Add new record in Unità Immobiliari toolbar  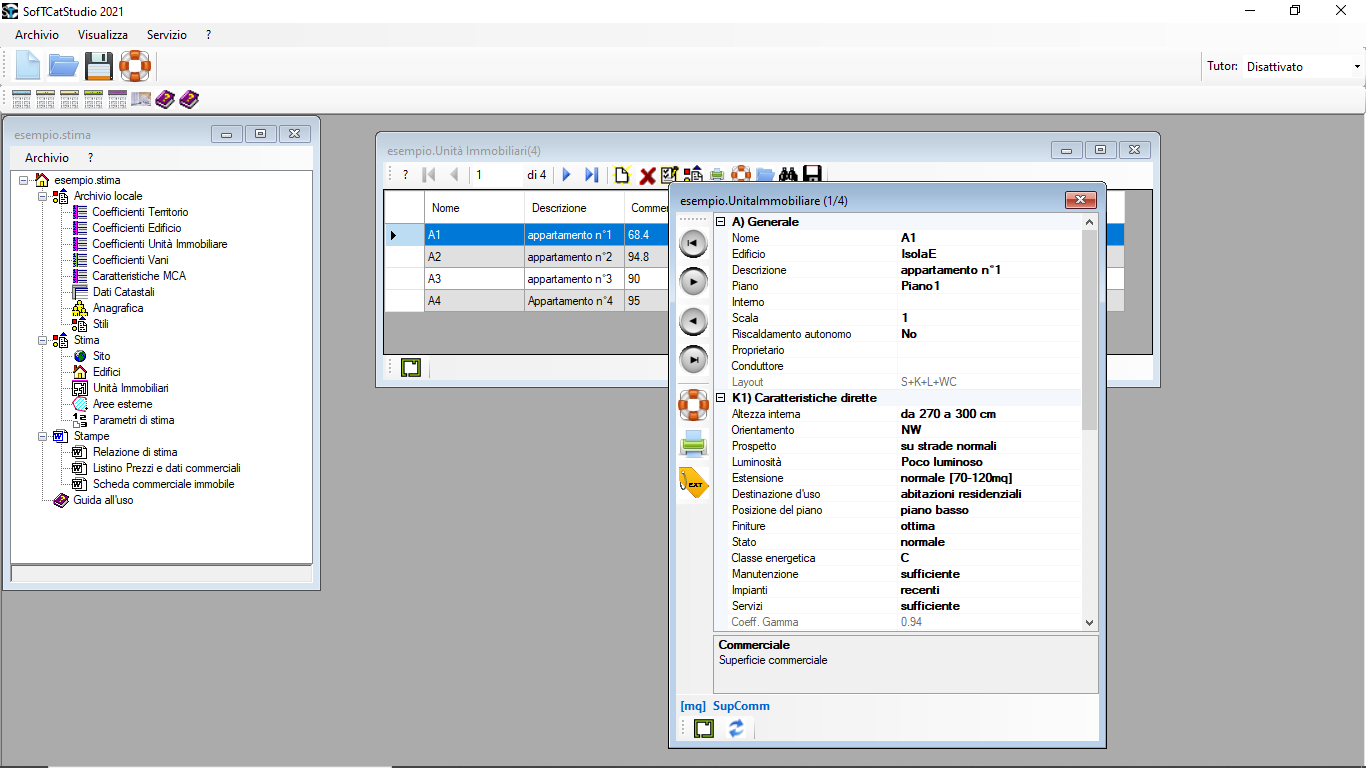[x=623, y=175]
